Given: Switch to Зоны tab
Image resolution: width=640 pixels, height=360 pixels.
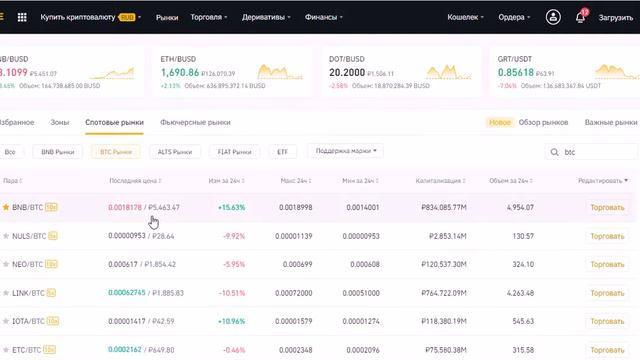Looking at the screenshot, I should point(60,122).
